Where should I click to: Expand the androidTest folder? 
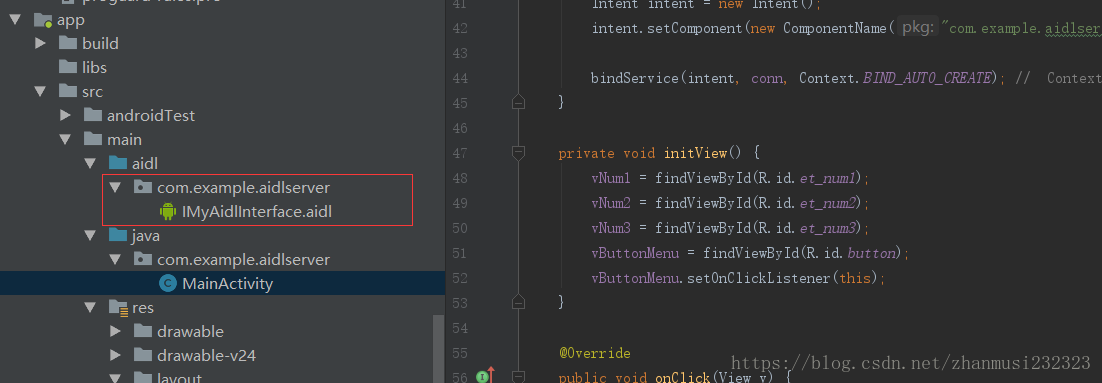(65, 115)
